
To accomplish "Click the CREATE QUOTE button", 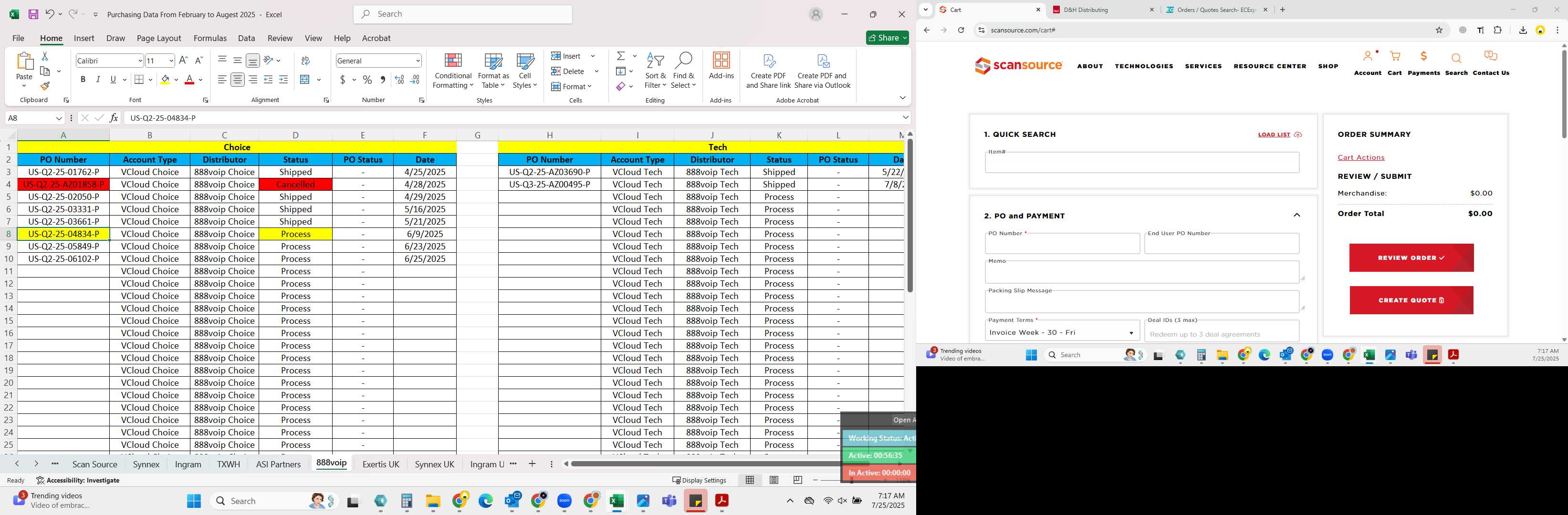I will point(1411,300).
